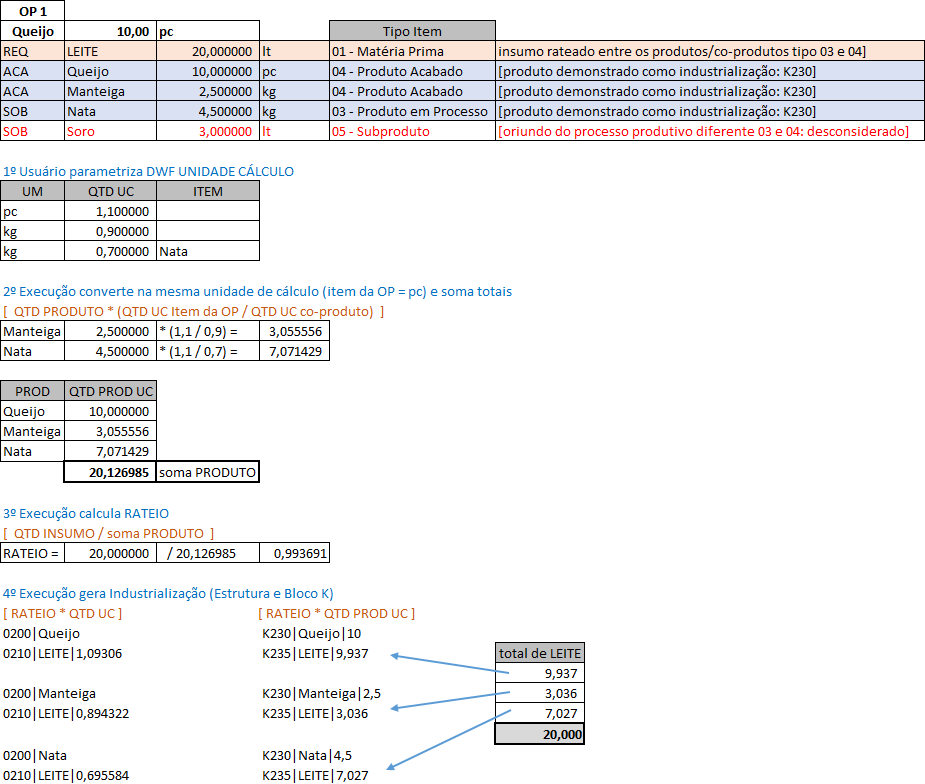925x784 pixels.
Task: Select the rateio result '0,993691'
Action: [x=294, y=553]
